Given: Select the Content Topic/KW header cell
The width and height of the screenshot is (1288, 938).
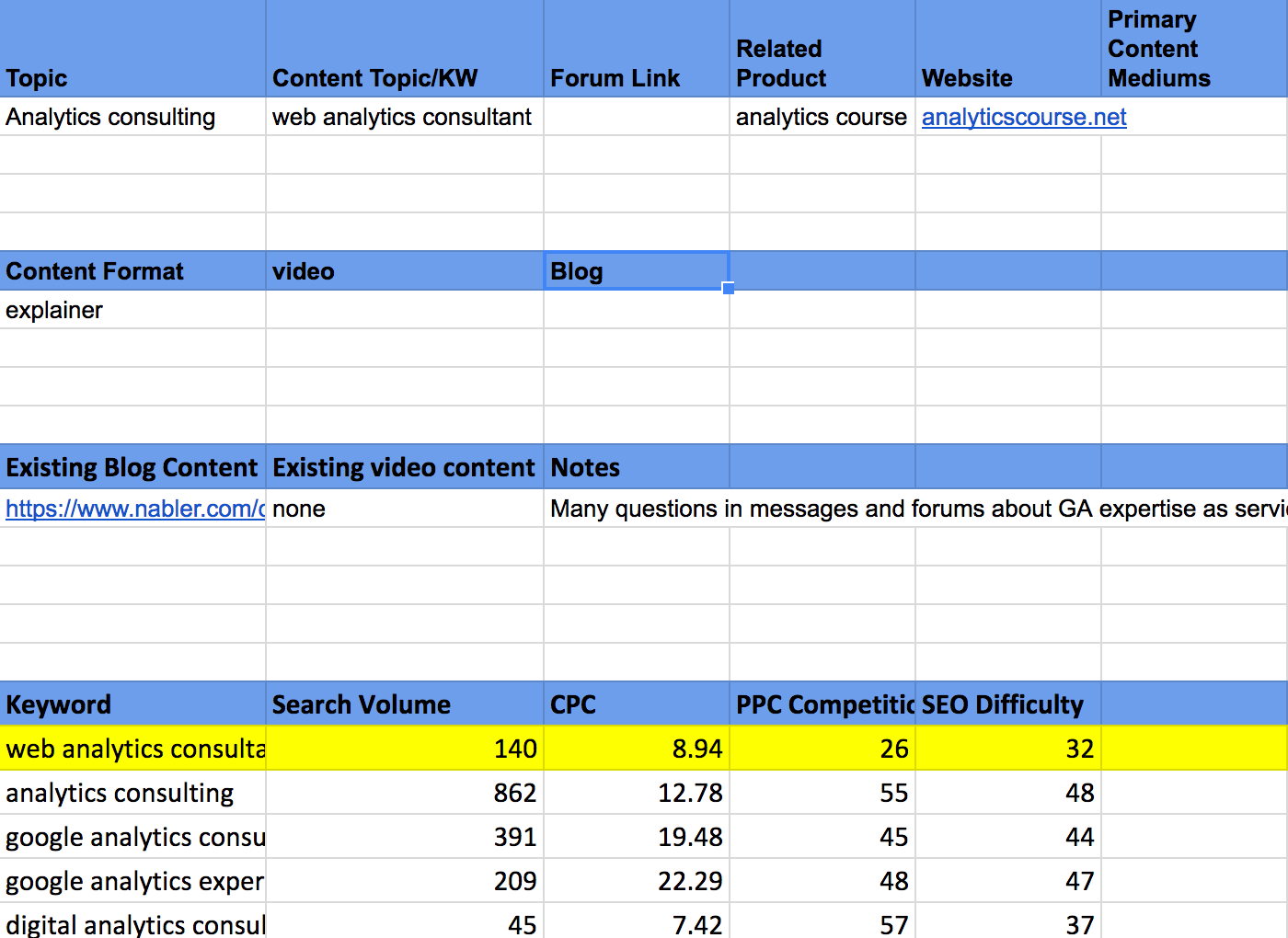Looking at the screenshot, I should [405, 49].
